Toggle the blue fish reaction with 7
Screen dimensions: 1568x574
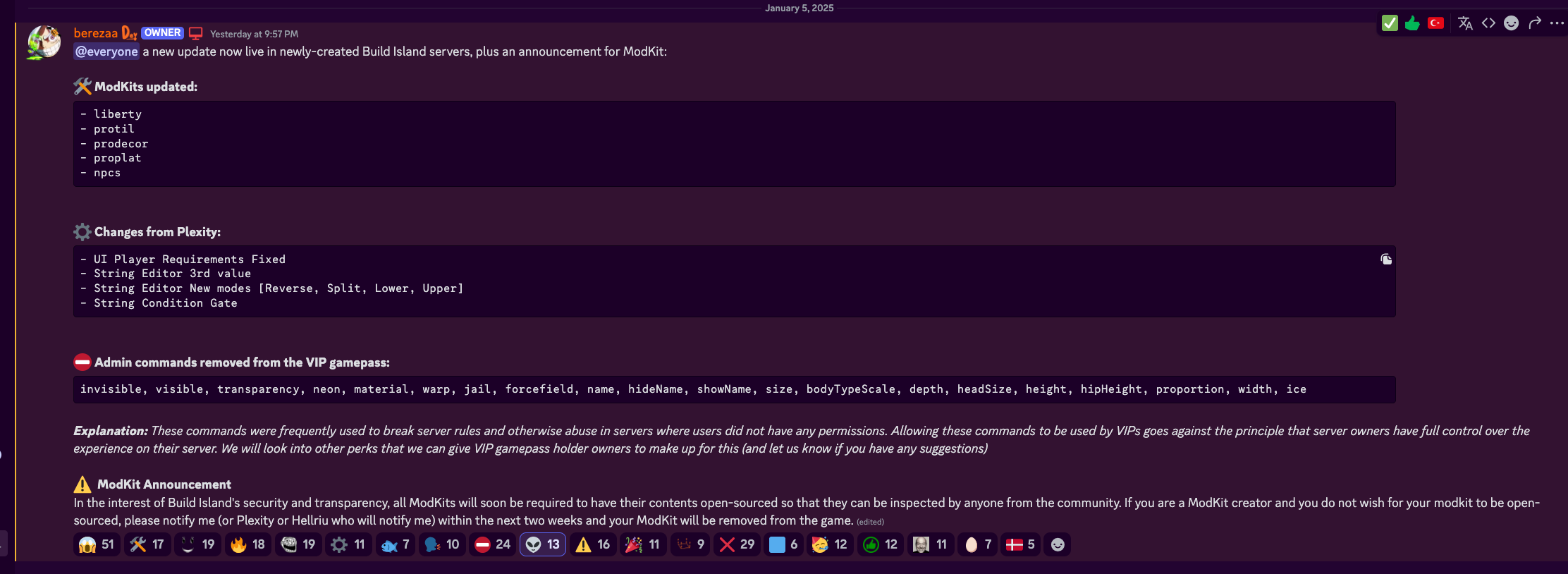396,544
